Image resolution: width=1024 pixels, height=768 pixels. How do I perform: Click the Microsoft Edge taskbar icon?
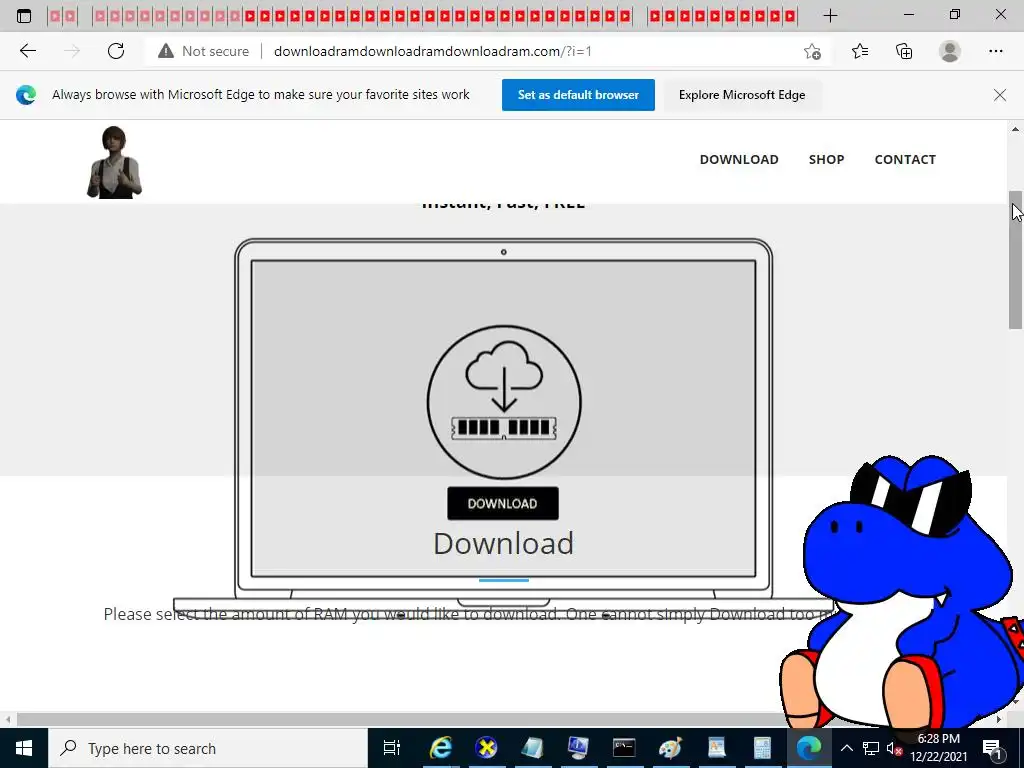[x=808, y=748]
